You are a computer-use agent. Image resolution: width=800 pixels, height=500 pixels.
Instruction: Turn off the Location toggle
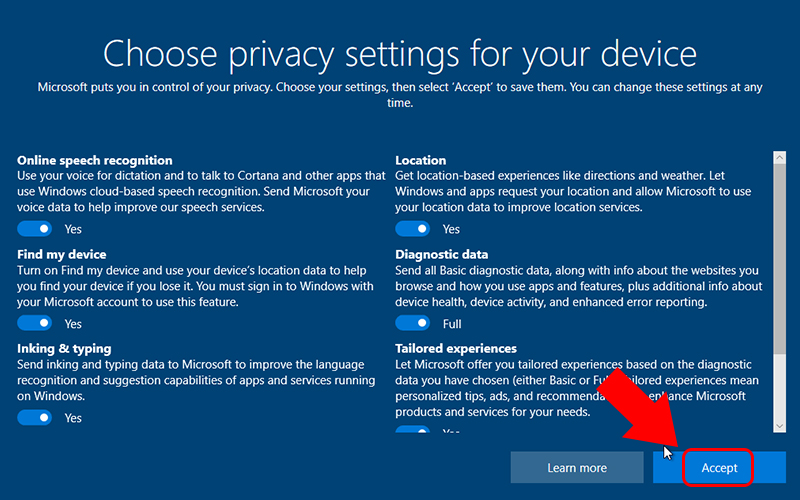tap(413, 229)
